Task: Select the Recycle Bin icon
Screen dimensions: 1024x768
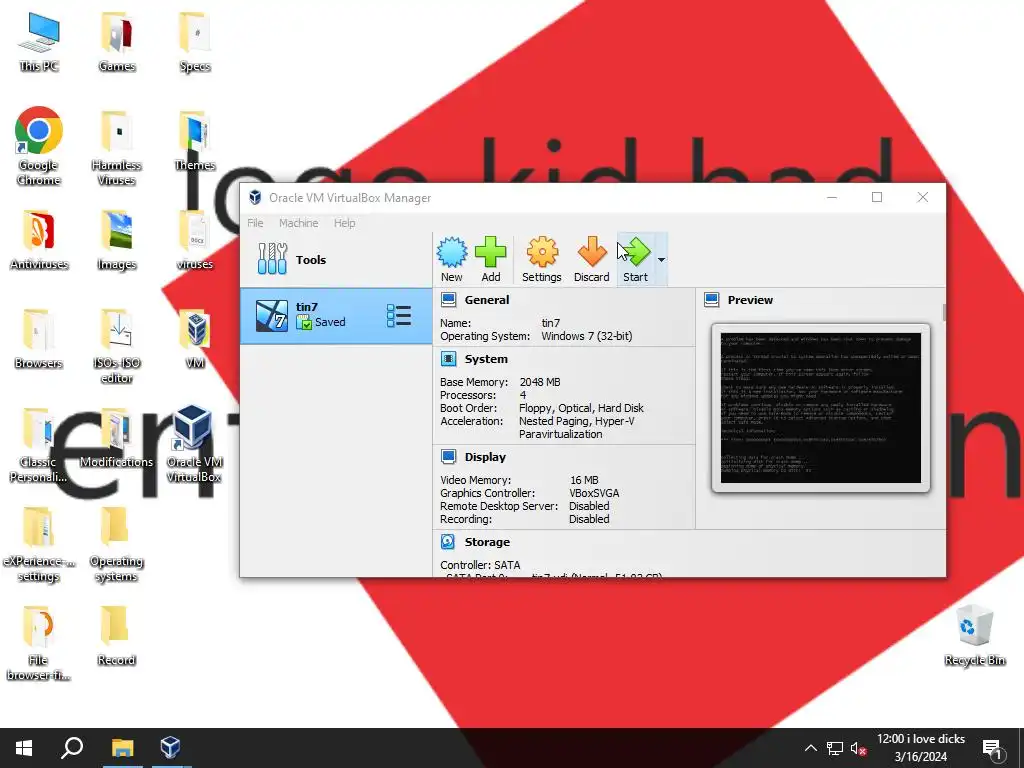Action: point(974,636)
